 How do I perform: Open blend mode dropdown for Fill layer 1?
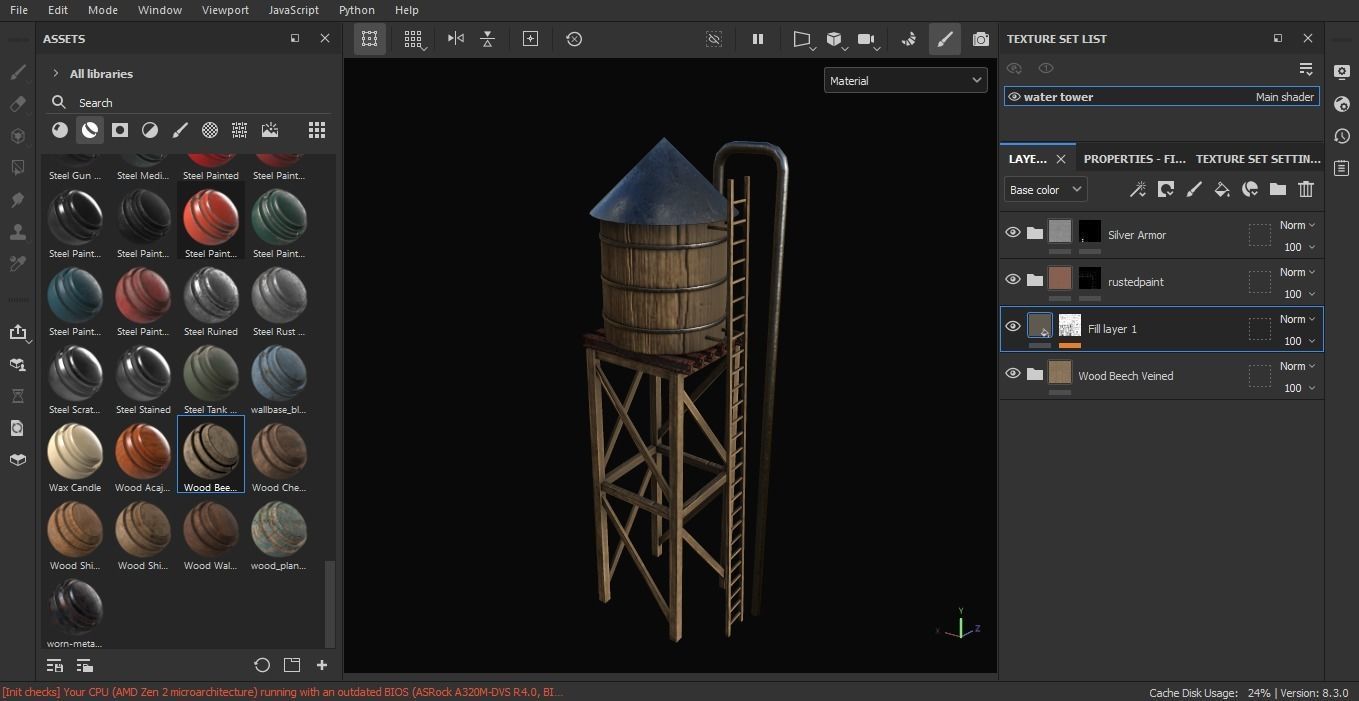tap(1298, 319)
